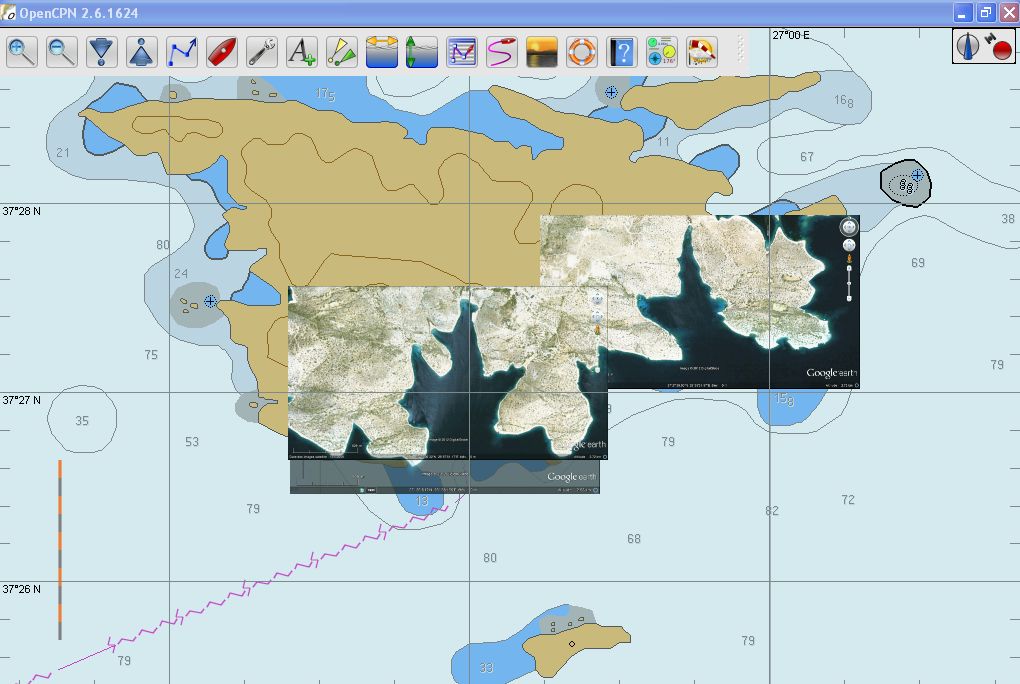1020x684 pixels.
Task: Minimize the OpenCPN window
Action: click(x=963, y=12)
